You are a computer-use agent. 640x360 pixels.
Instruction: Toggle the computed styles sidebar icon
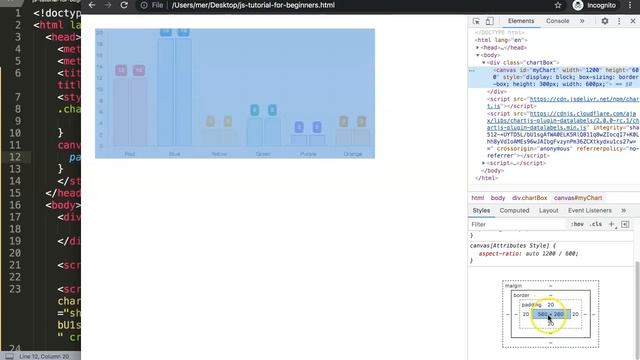(x=625, y=224)
